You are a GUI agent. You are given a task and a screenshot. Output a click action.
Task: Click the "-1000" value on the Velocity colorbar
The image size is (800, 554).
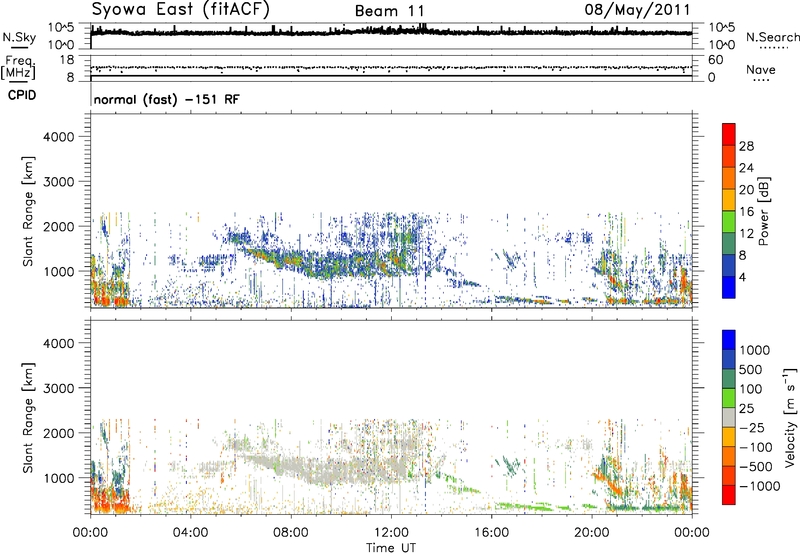click(760, 486)
